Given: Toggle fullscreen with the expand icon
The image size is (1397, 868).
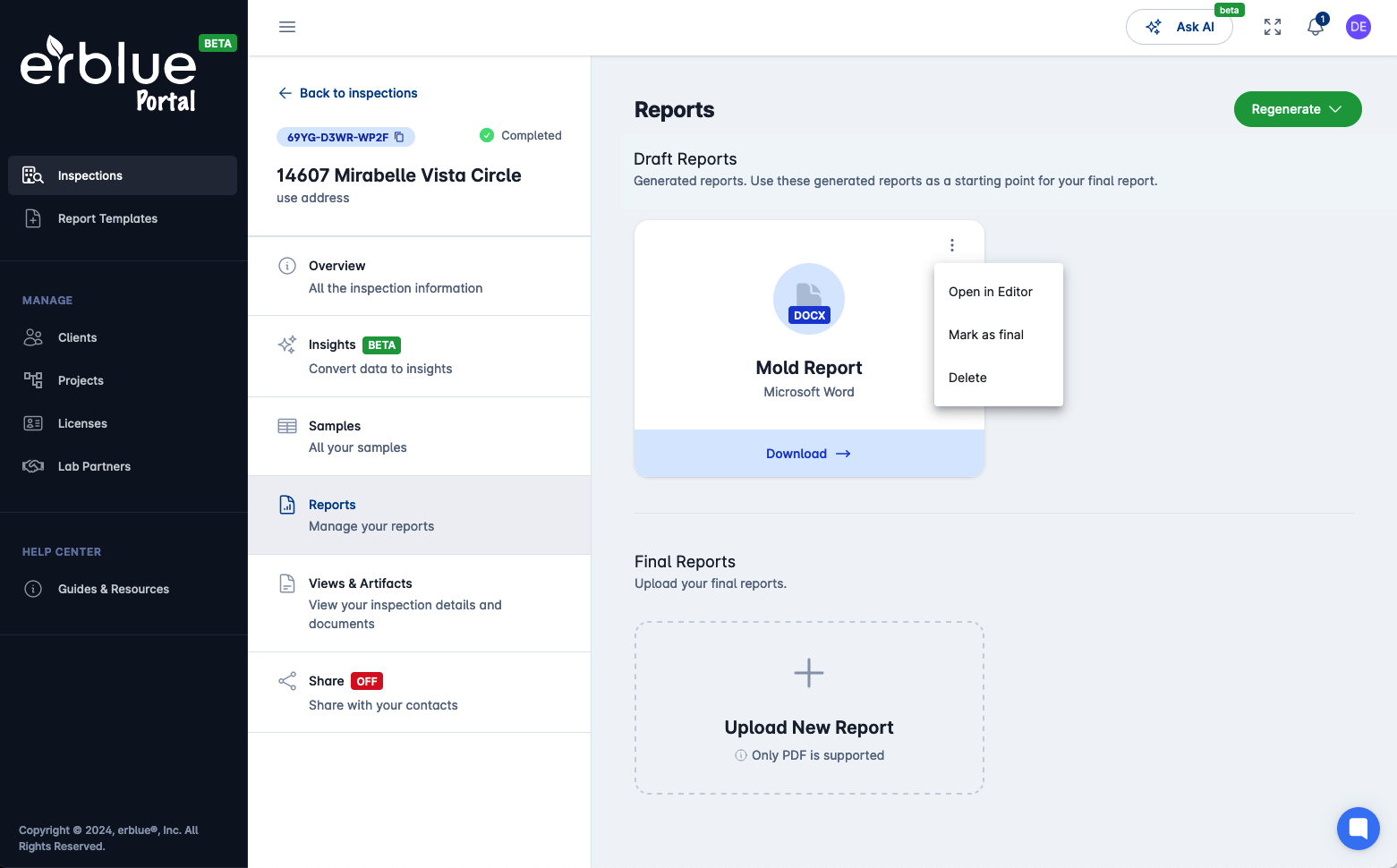Looking at the screenshot, I should [x=1273, y=27].
